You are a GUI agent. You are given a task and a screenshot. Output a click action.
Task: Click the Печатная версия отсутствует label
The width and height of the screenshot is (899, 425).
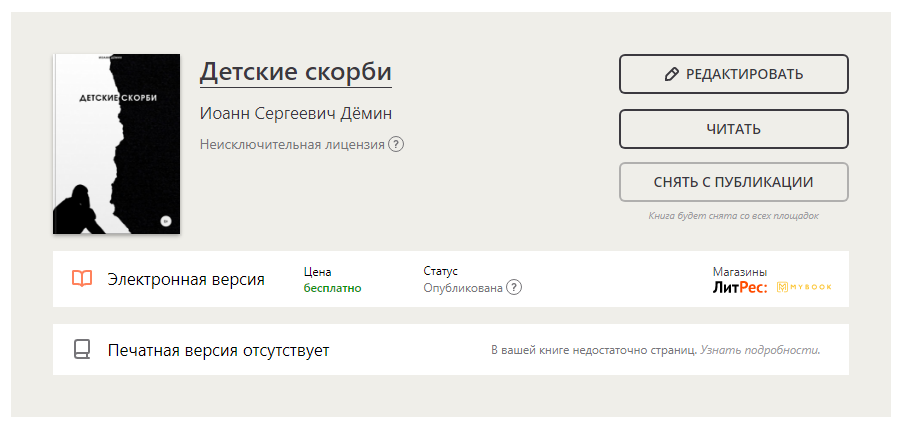pos(218,350)
